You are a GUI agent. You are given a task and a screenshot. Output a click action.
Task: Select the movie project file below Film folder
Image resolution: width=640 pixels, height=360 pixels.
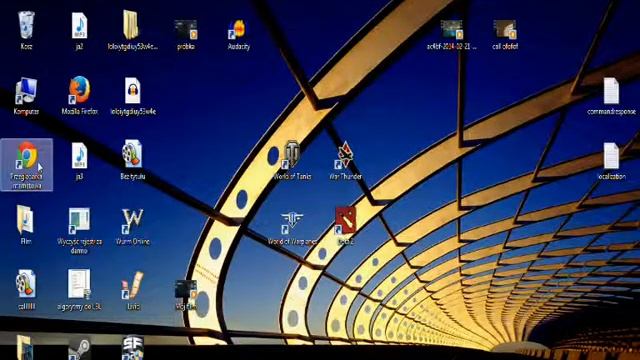pyautogui.click(x=26, y=284)
